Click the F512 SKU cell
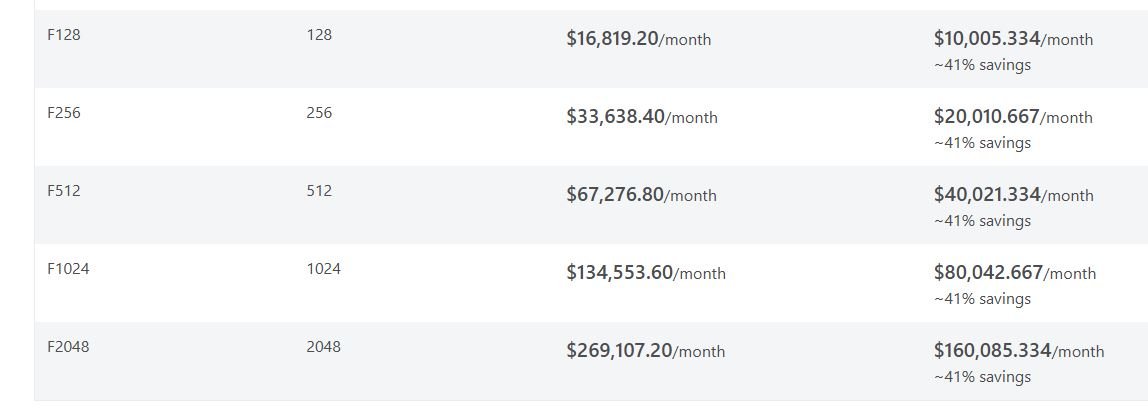 64,190
